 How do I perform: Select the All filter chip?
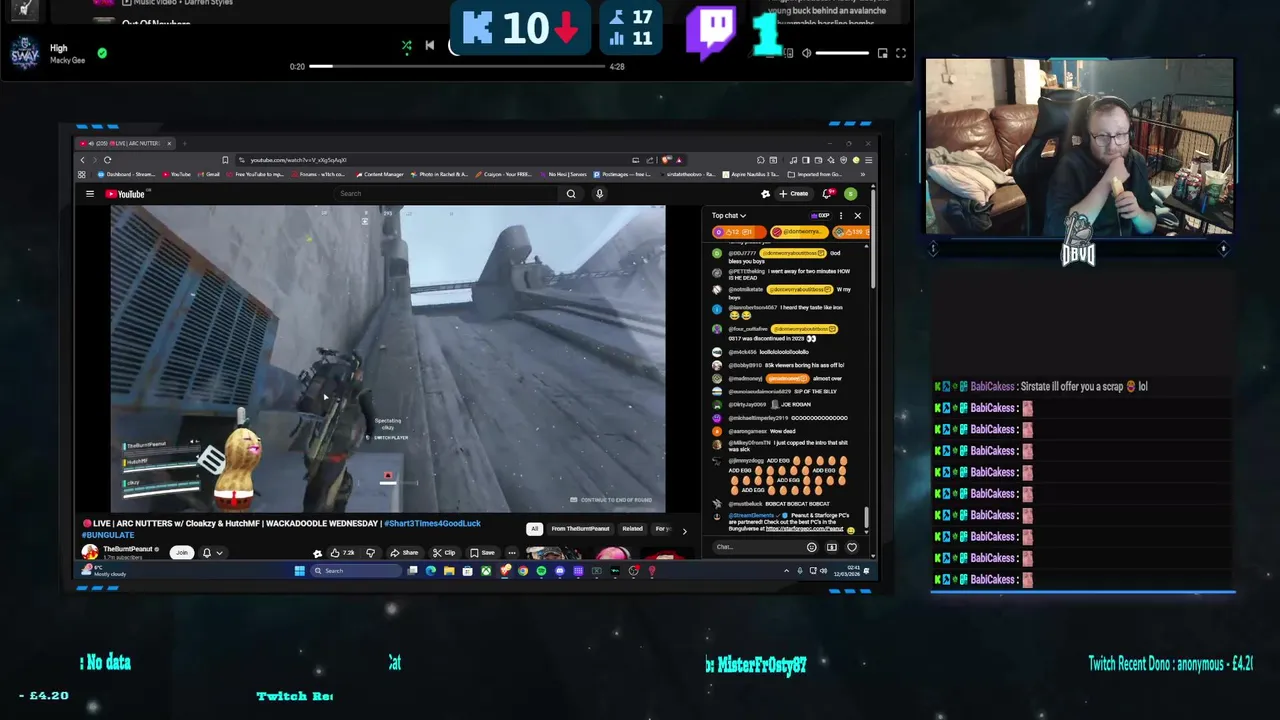[535, 529]
